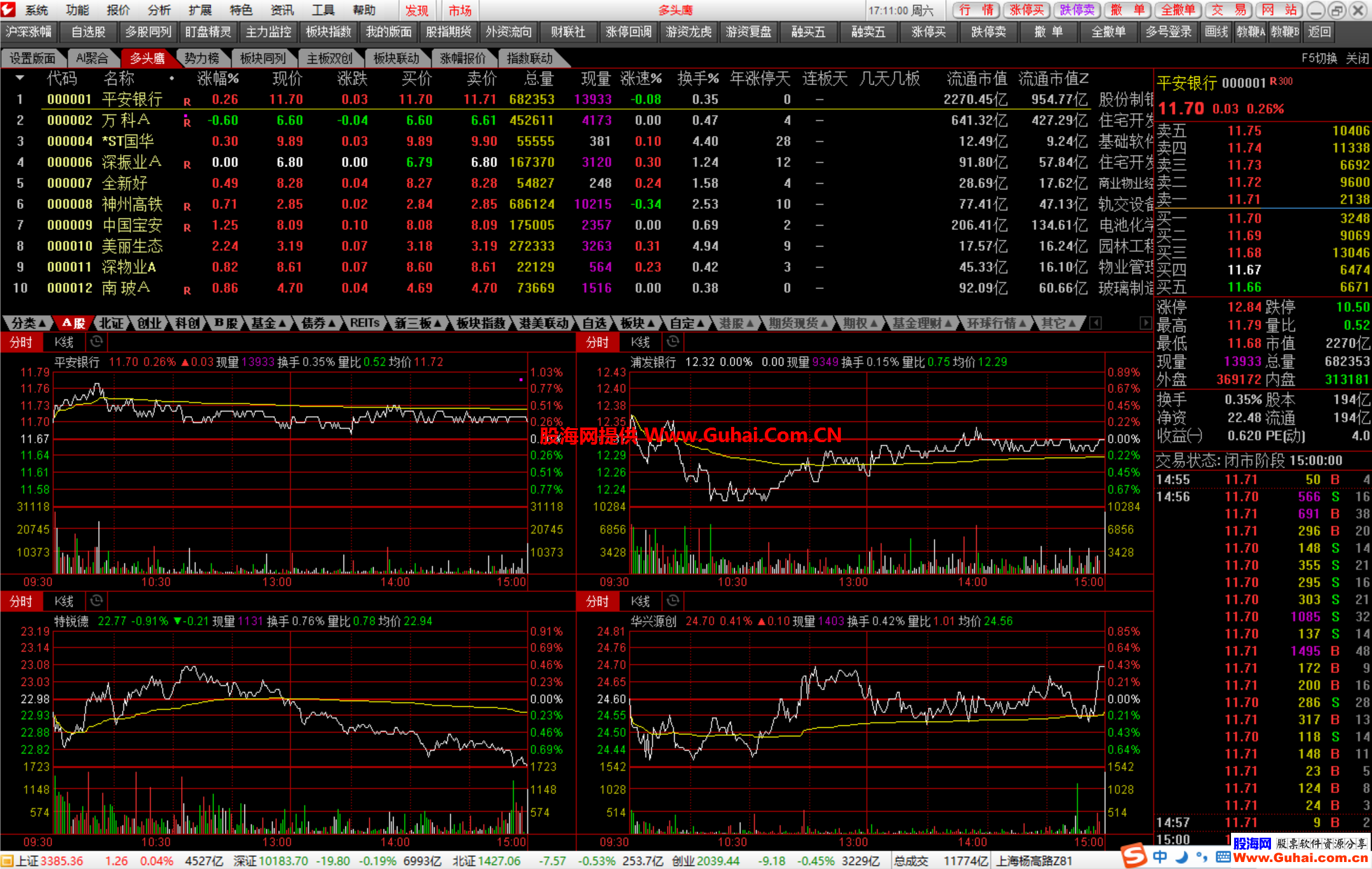Expand the 基金 tab dropdown
1372x869 pixels.
(267, 323)
